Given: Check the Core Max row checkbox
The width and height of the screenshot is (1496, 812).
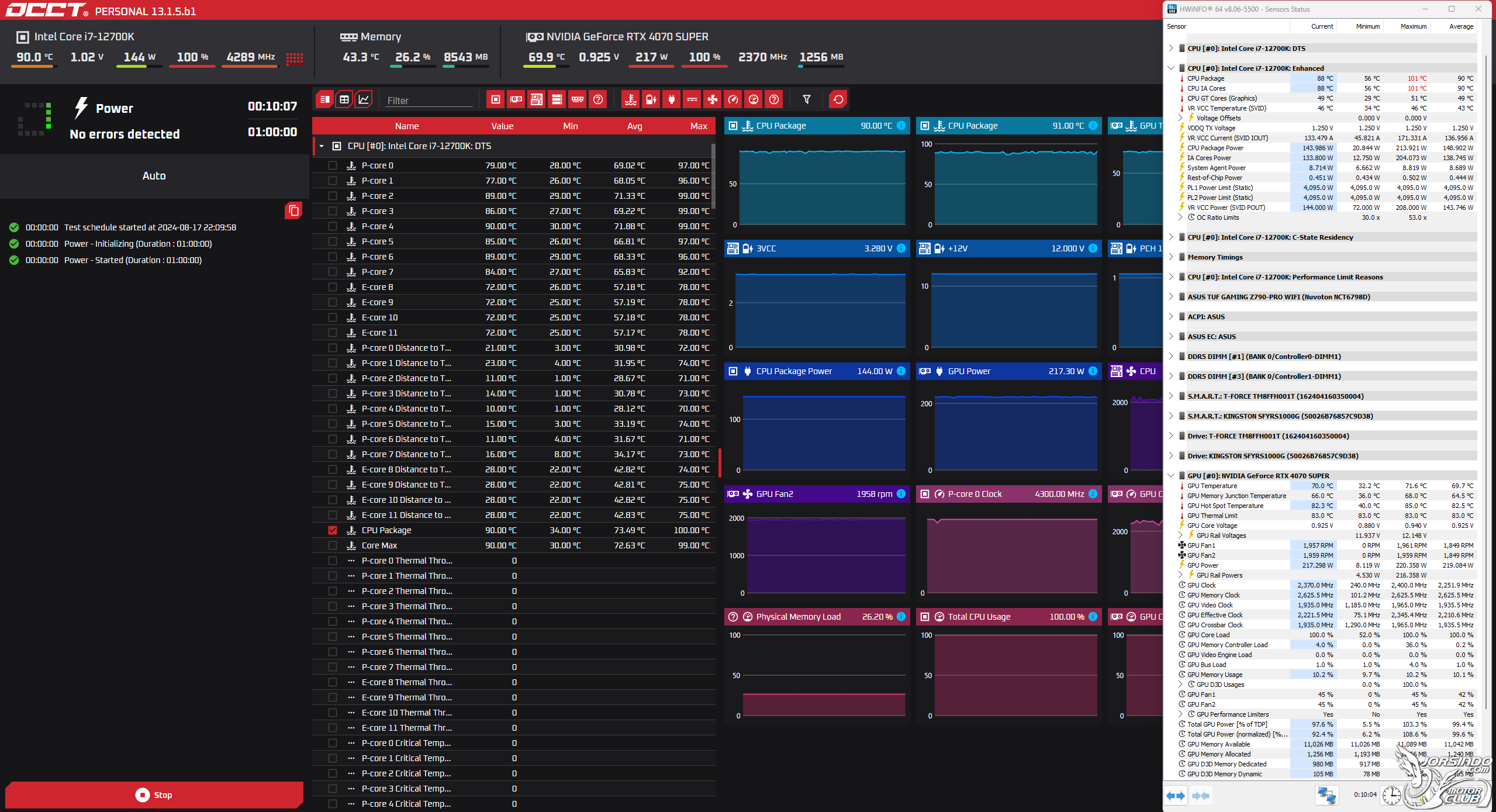Looking at the screenshot, I should point(333,545).
